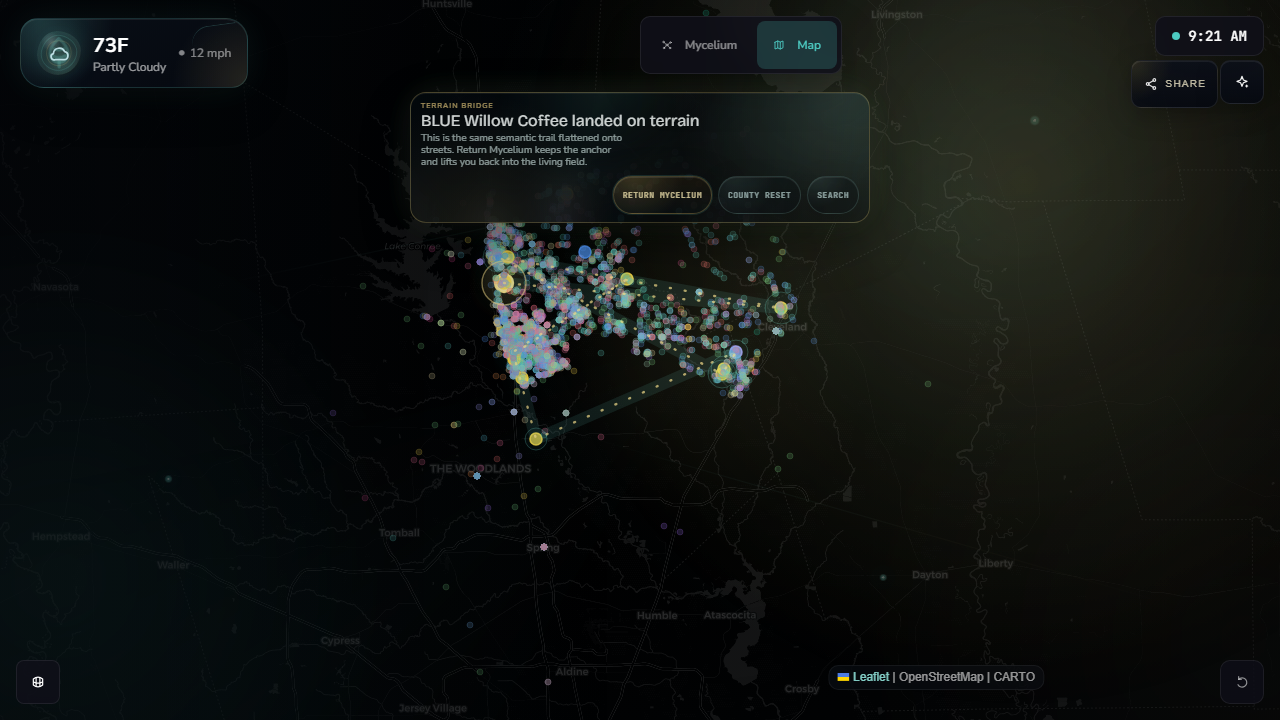Click the globe icon button at bottom left
Viewport: 1280px width, 720px height.
(38, 682)
